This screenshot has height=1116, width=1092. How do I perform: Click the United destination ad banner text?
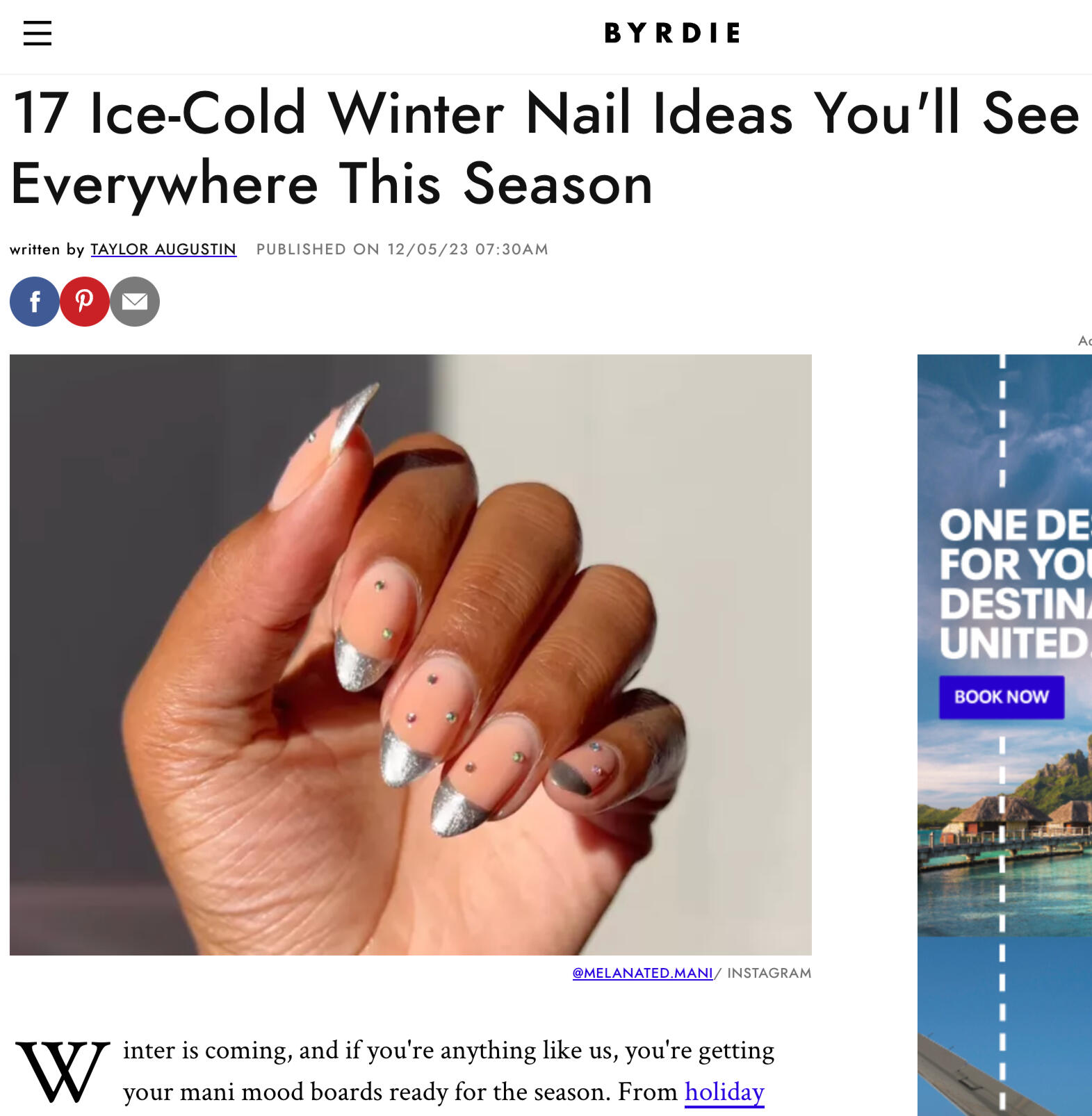pyautogui.click(x=1016, y=584)
